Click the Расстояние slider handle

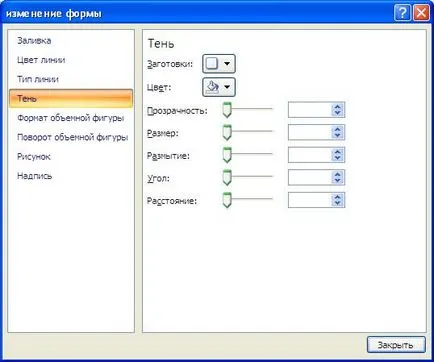click(227, 200)
